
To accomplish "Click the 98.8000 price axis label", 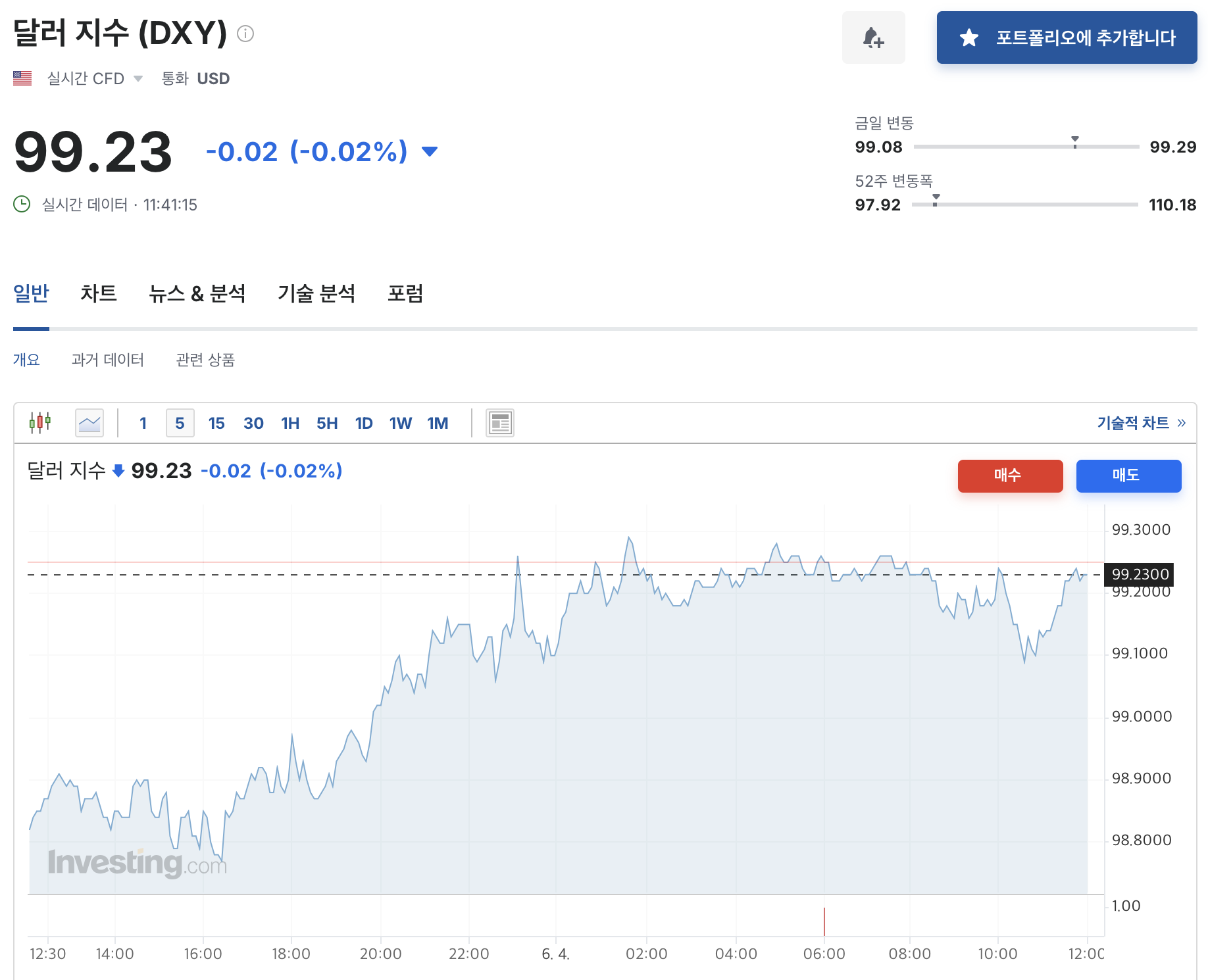I will tap(1141, 840).
